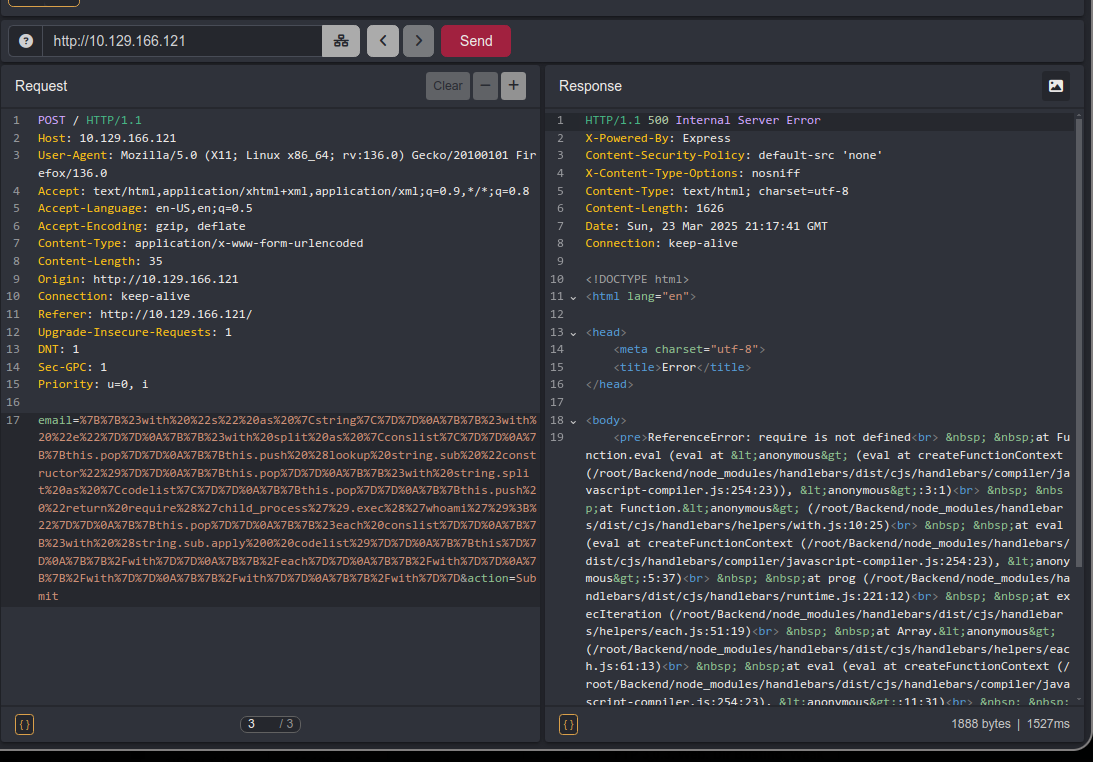1093x762 pixels.
Task: Click the User-Agent header line
Action: [286, 164]
